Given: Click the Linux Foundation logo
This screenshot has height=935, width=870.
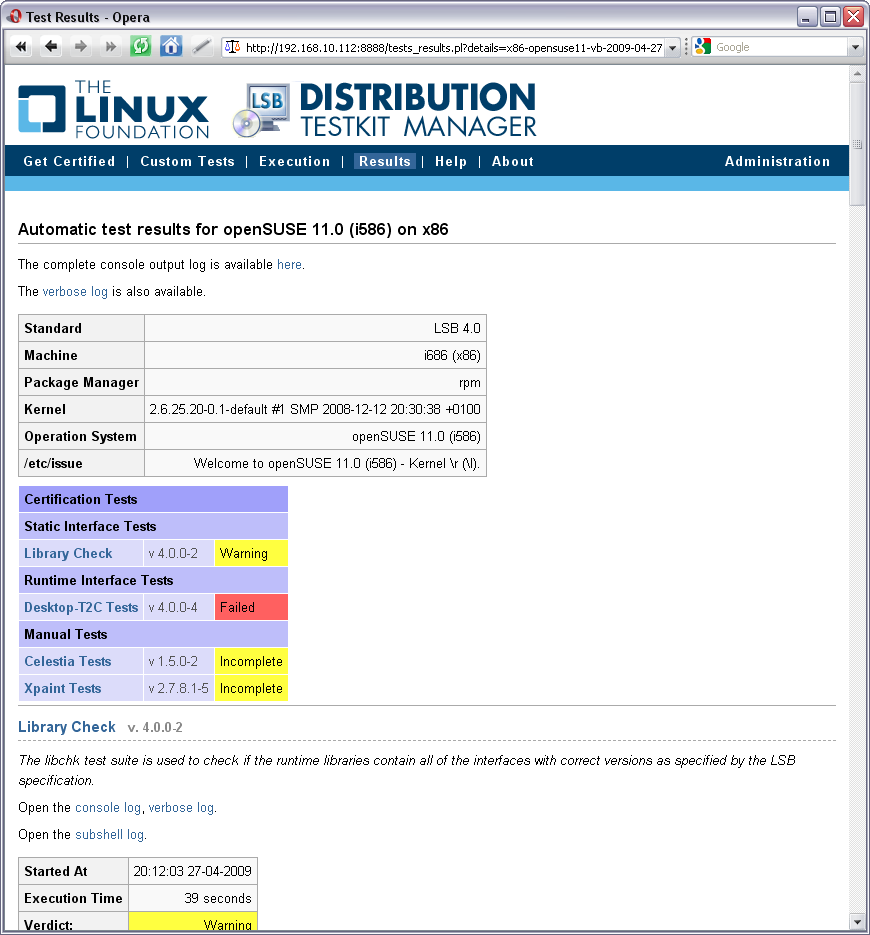Looking at the screenshot, I should click(113, 109).
